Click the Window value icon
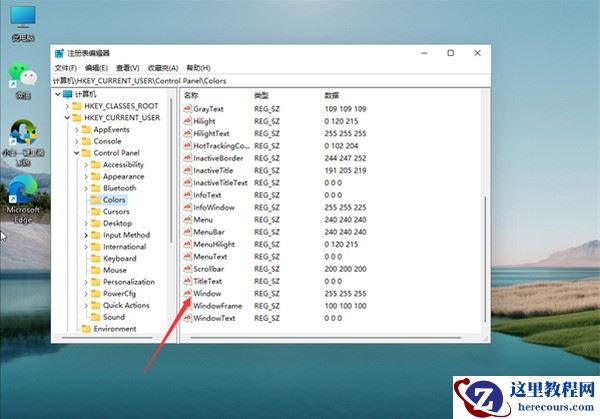Image resolution: width=600 pixels, height=419 pixels. [188, 293]
